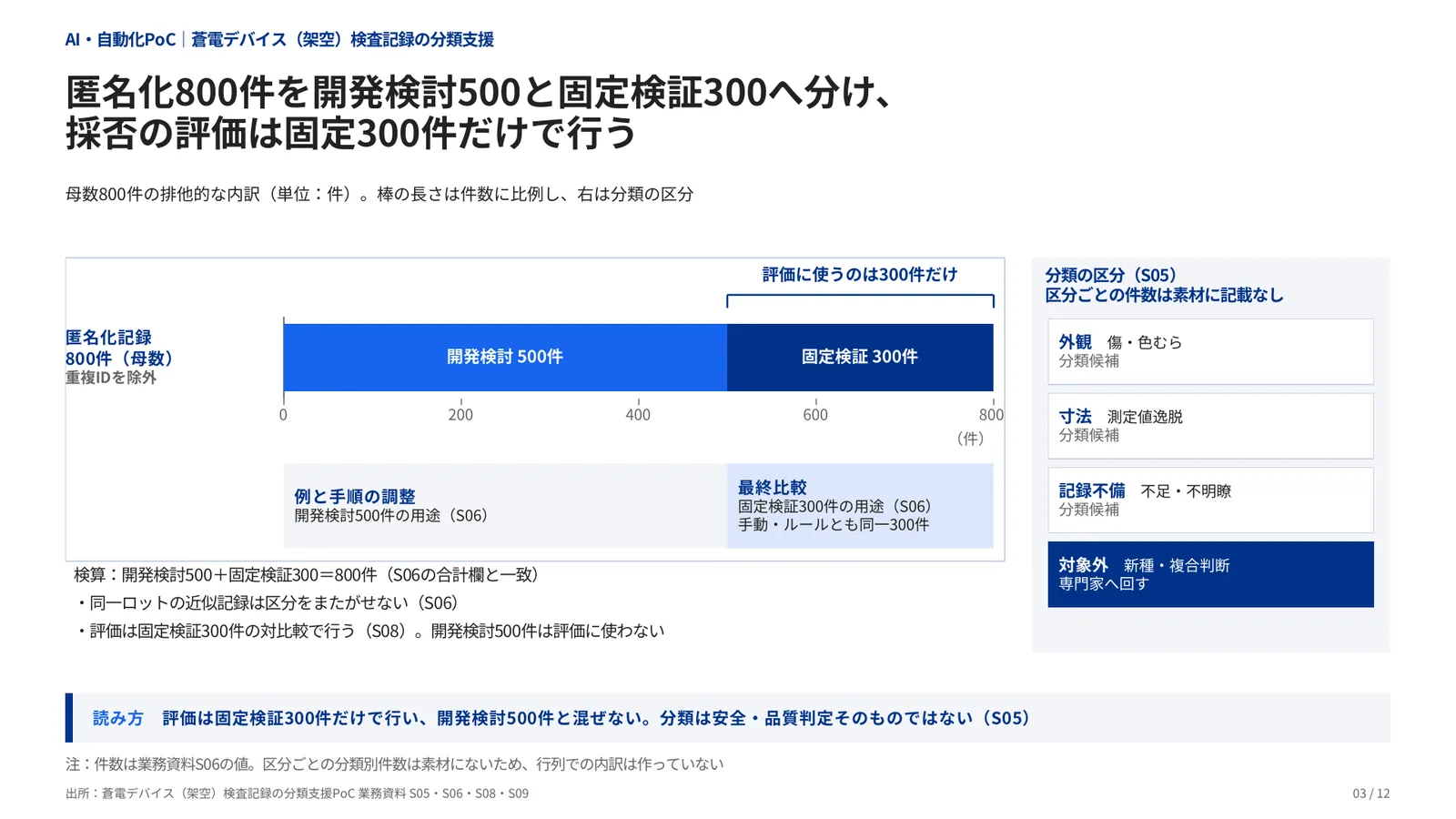
Task: Click the text '固定検証300件の用途（S06）'
Action: tap(835, 507)
